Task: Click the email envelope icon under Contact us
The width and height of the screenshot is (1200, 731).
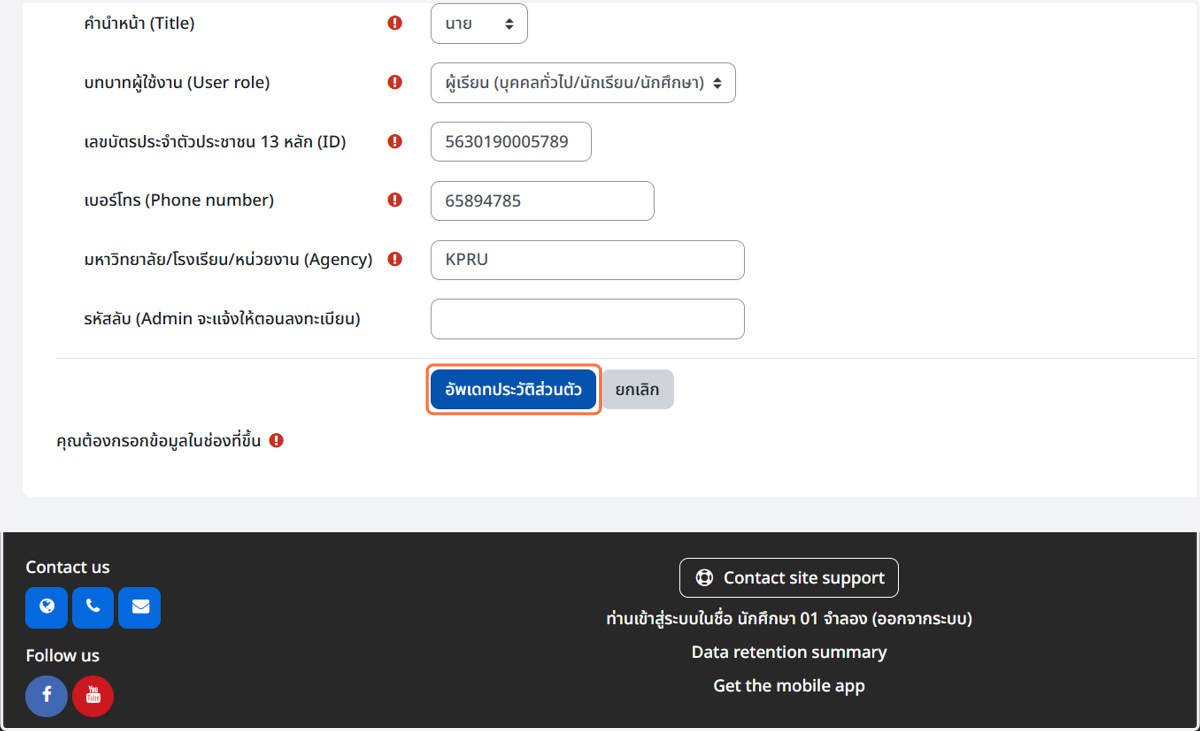Action: click(140, 607)
